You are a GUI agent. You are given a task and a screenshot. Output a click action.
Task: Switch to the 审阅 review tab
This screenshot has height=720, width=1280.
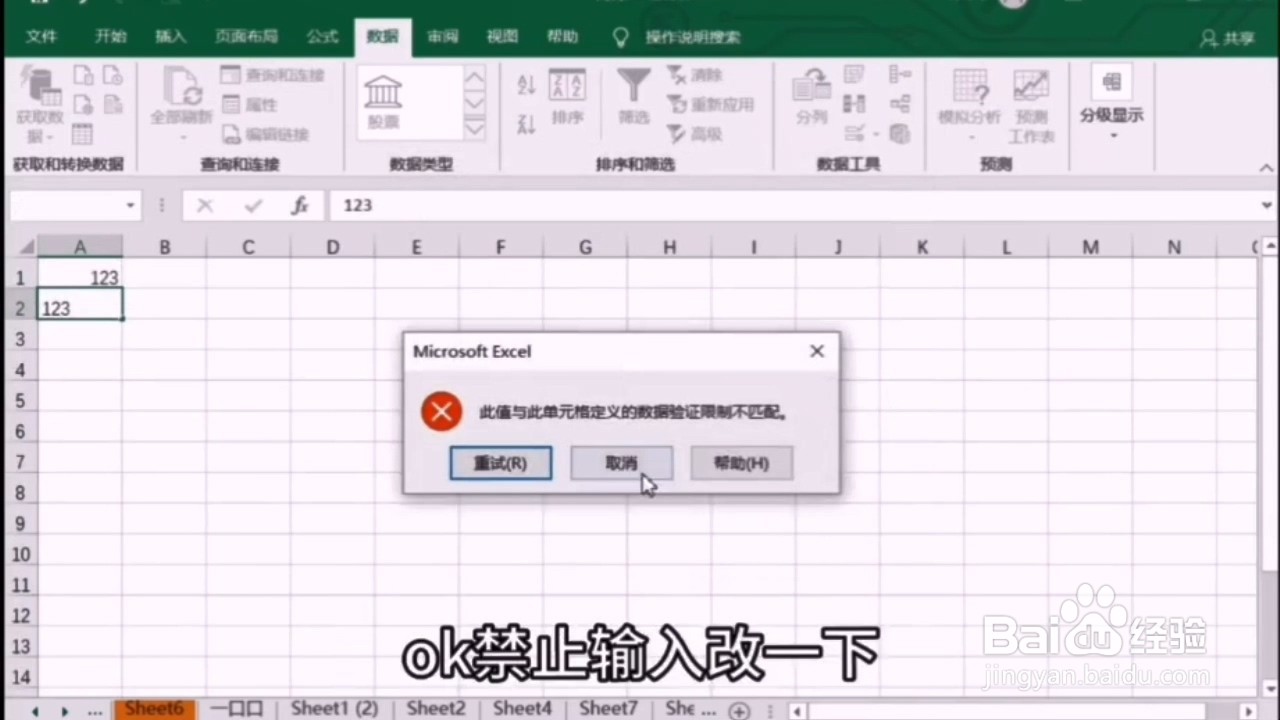point(443,37)
